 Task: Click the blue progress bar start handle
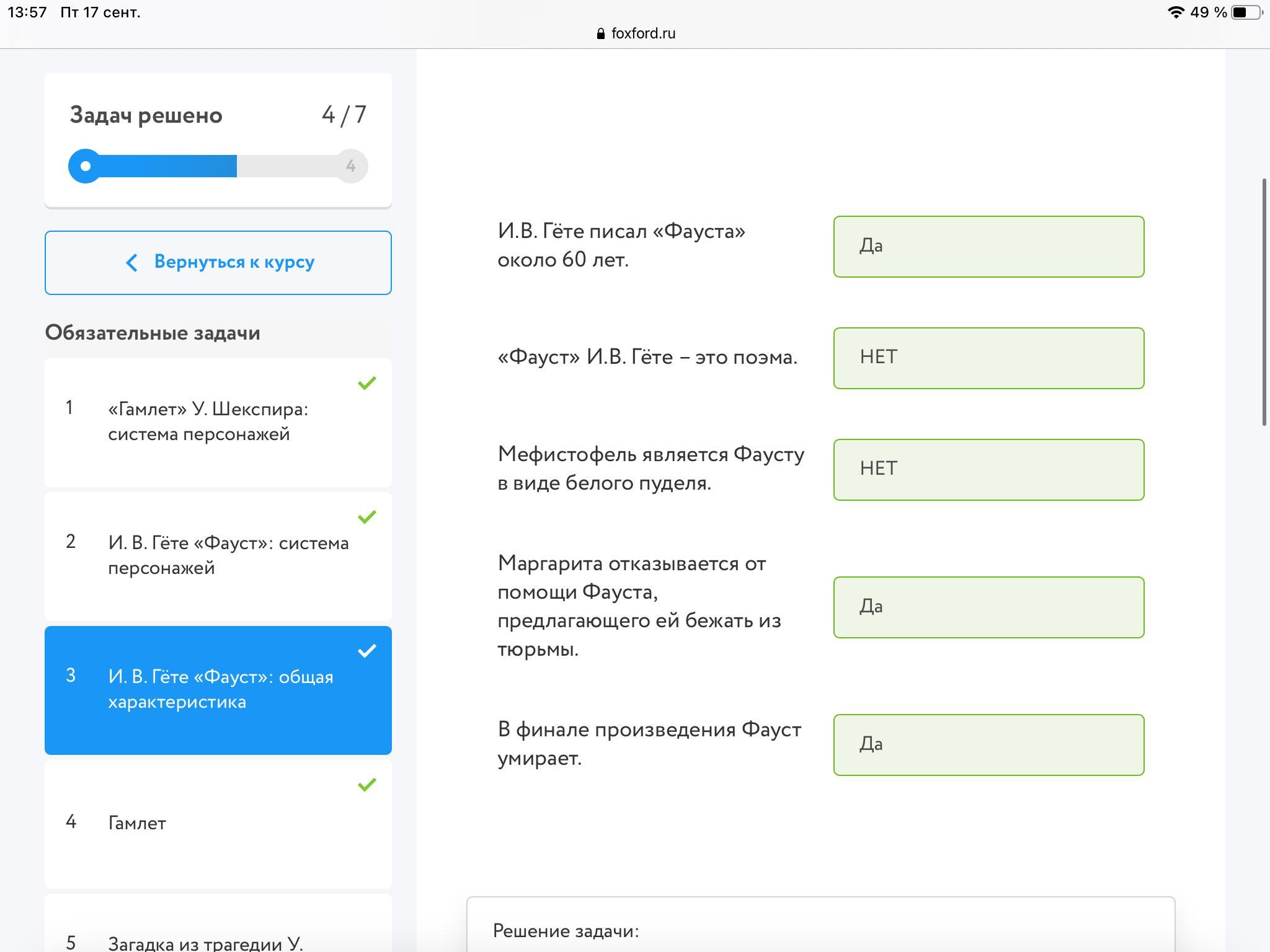[86, 166]
